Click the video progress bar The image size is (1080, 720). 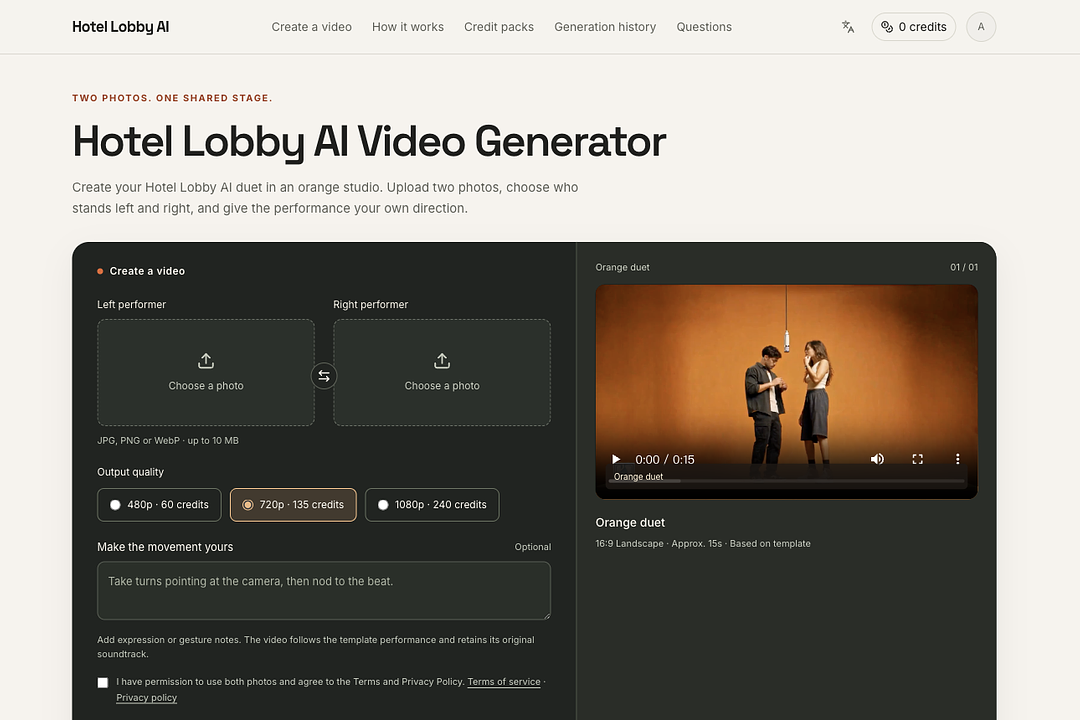pos(787,481)
